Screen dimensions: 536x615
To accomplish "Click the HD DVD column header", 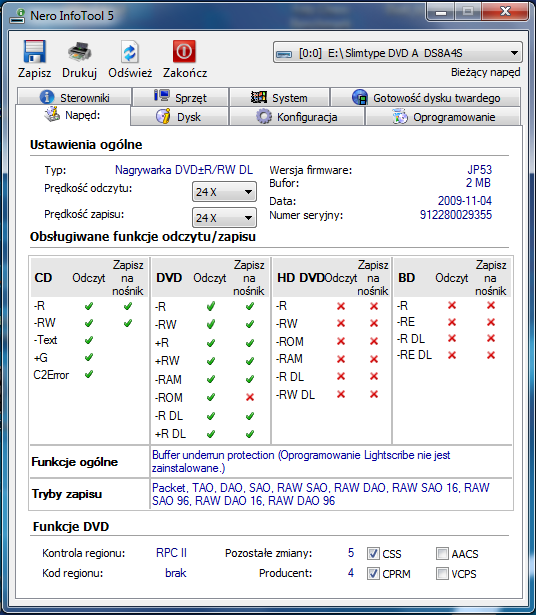I will tap(301, 278).
